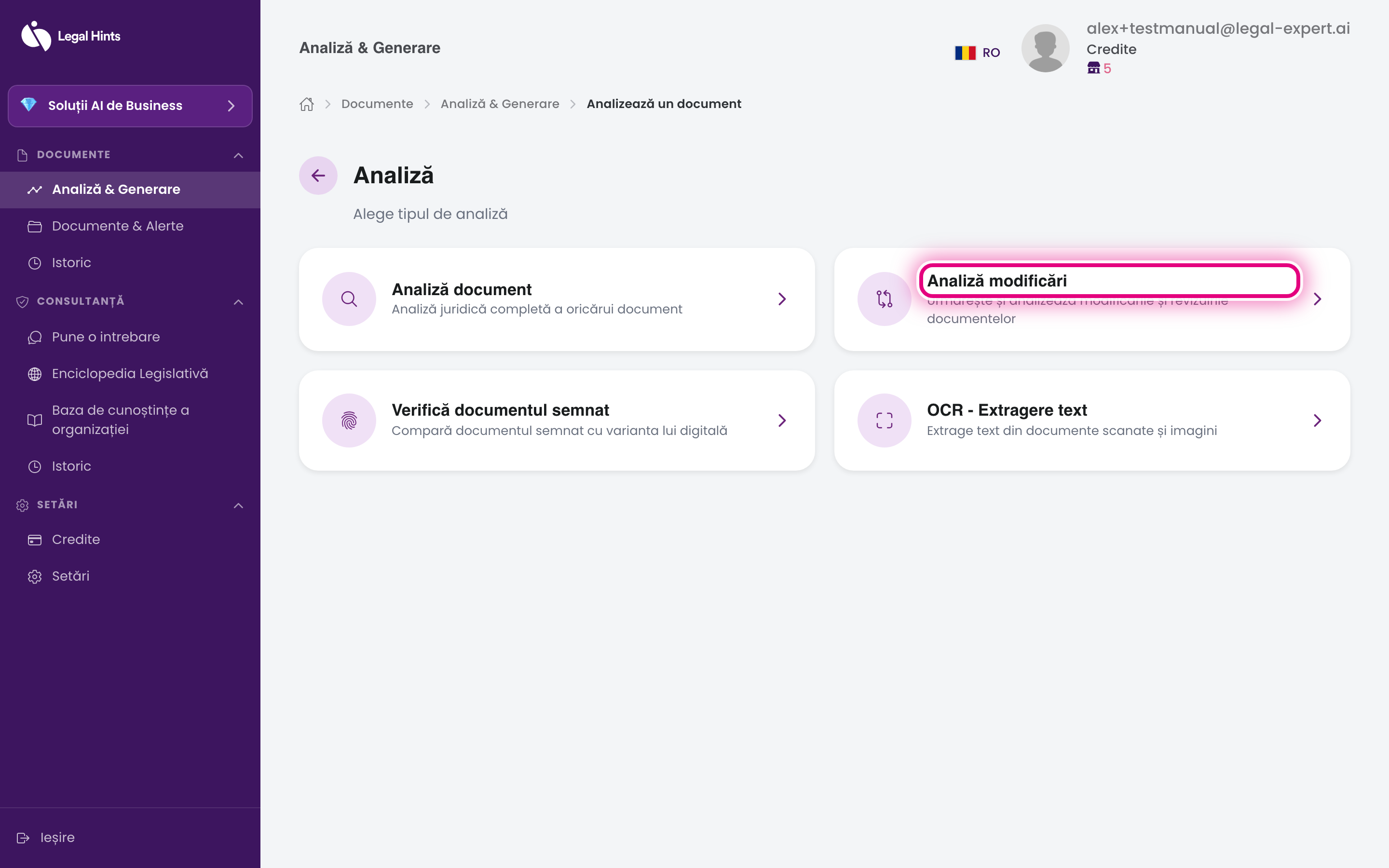Click Alege tipul de analiză subtitle
The width and height of the screenshot is (1389, 868).
[430, 214]
